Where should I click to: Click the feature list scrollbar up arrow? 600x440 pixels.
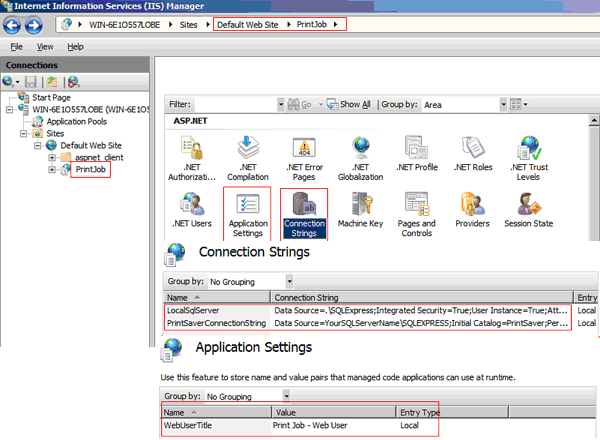point(594,121)
